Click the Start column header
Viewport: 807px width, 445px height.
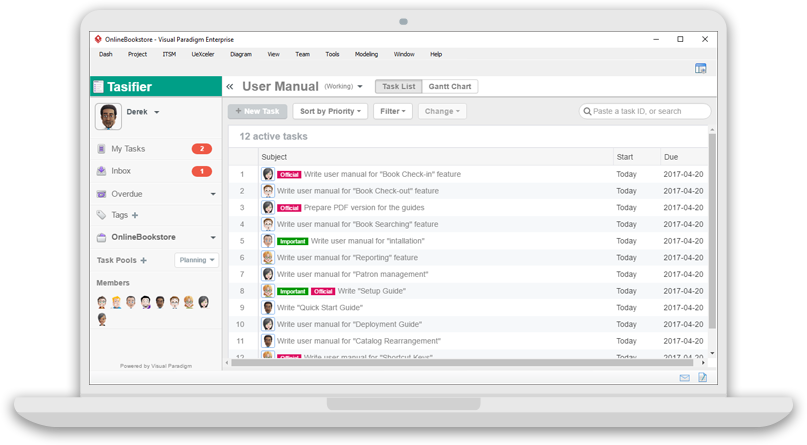tap(637, 157)
